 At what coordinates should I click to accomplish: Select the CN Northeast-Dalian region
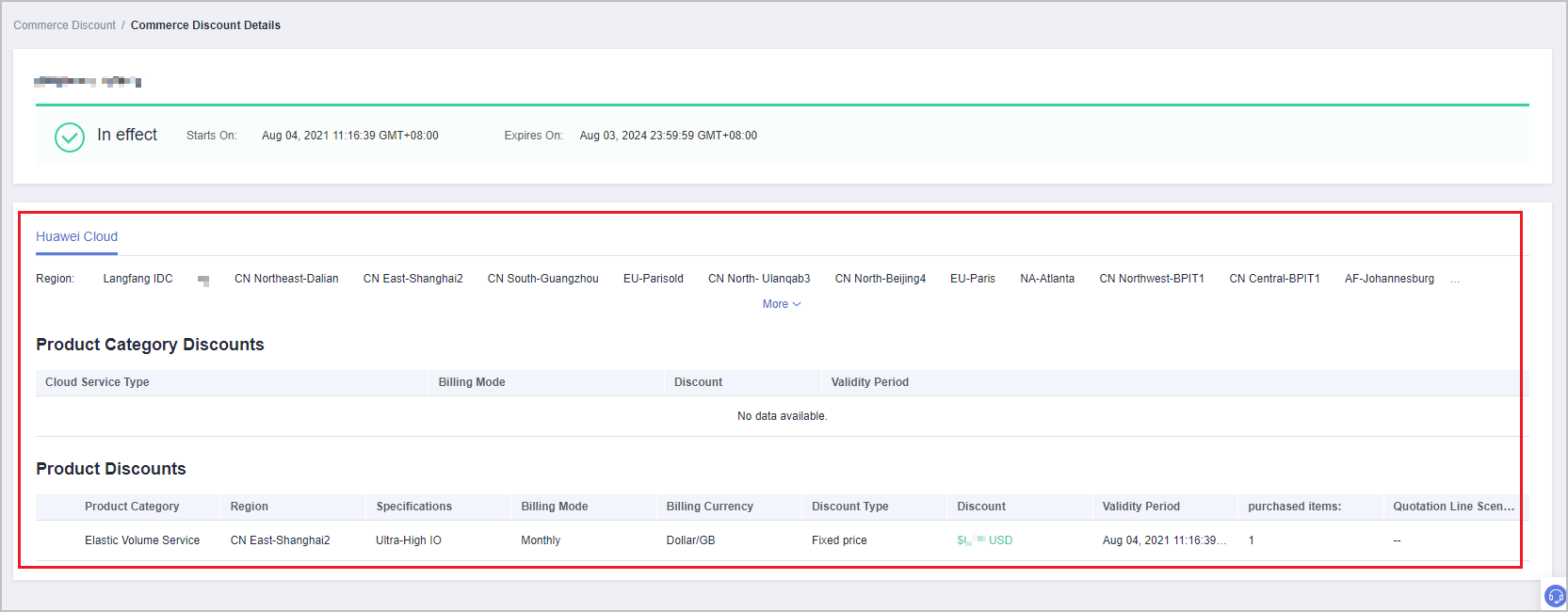(286, 279)
